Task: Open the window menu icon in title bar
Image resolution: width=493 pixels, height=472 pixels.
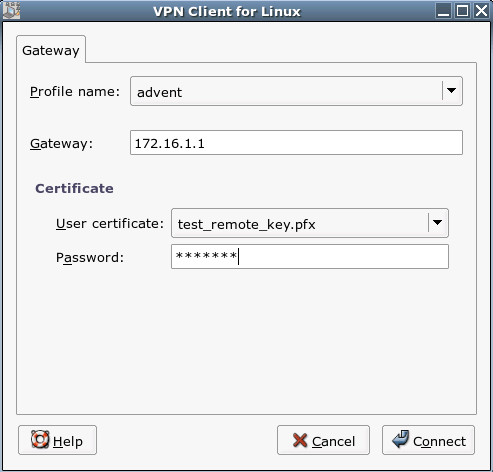Action: pyautogui.click(x=11, y=11)
